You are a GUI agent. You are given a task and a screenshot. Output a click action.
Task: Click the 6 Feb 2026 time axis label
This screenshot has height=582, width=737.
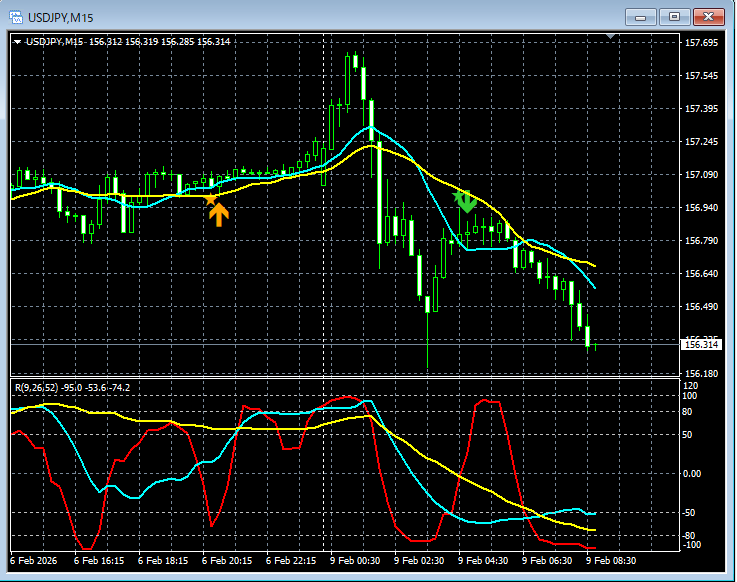[33, 561]
